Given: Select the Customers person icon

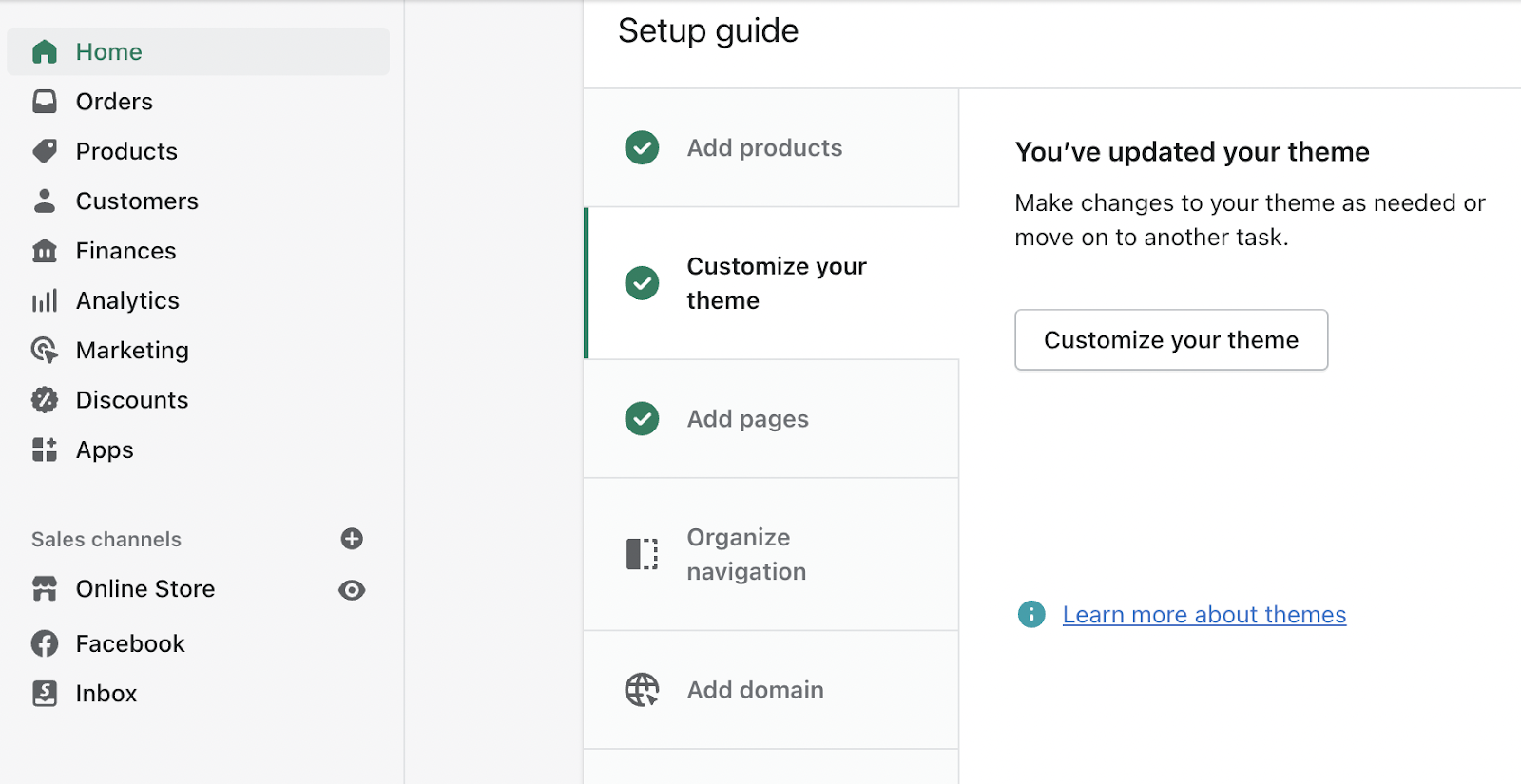Looking at the screenshot, I should (x=45, y=201).
